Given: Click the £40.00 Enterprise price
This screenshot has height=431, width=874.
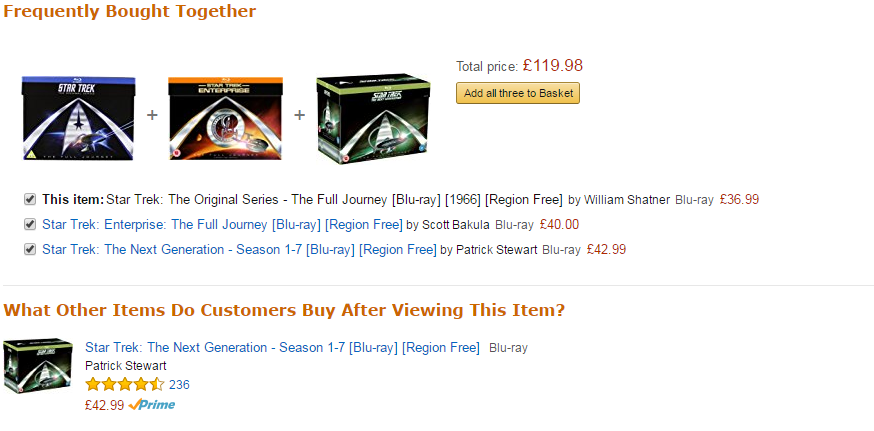Looking at the screenshot, I should [558, 225].
